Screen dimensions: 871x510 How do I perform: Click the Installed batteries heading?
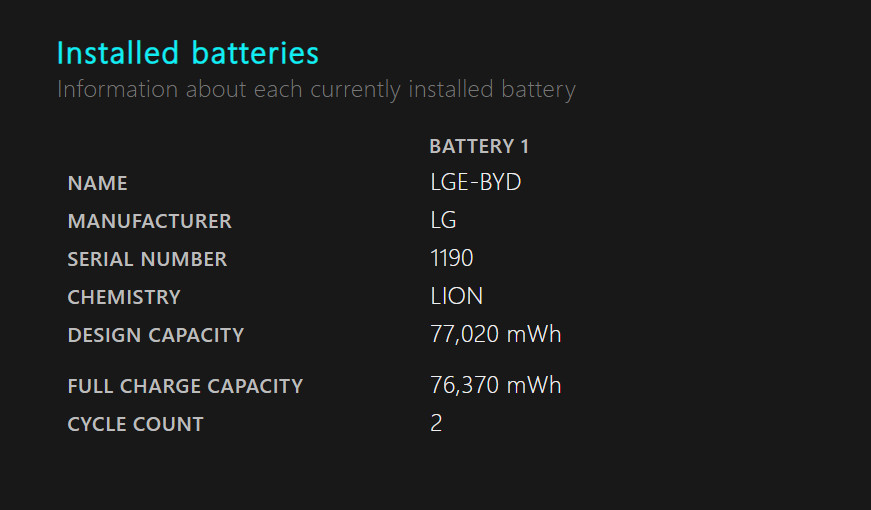click(188, 53)
